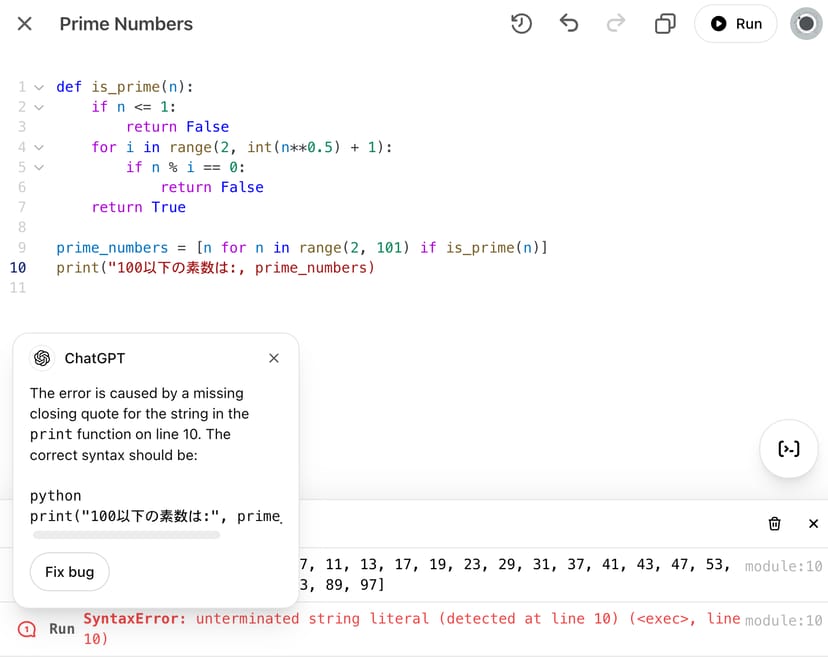Image resolution: width=828 pixels, height=665 pixels.
Task: Clear console with the trash icon
Action: coord(774,524)
